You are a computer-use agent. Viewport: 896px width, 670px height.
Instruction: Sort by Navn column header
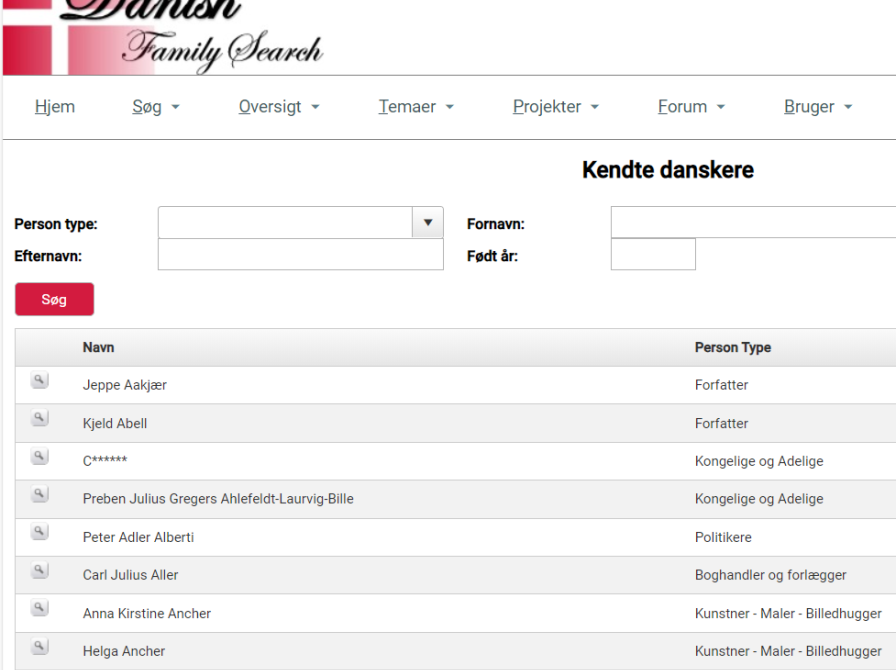[98, 348]
